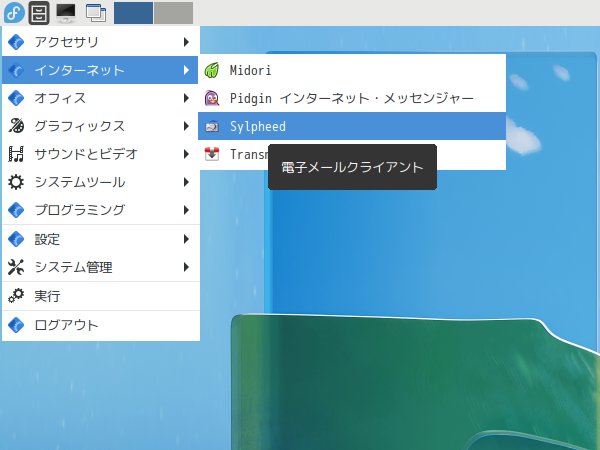Click the monitor panel icon
The width and height of the screenshot is (600, 450).
(66, 13)
